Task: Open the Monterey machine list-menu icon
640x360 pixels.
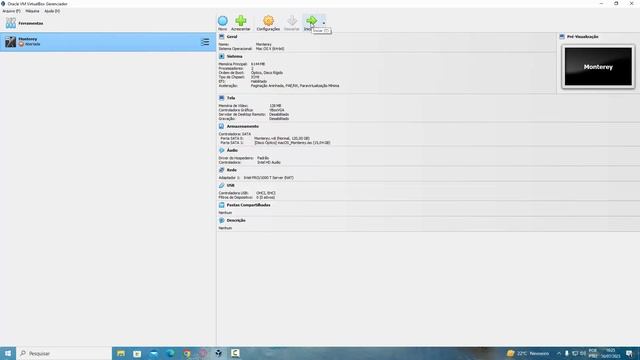Action: (205, 42)
